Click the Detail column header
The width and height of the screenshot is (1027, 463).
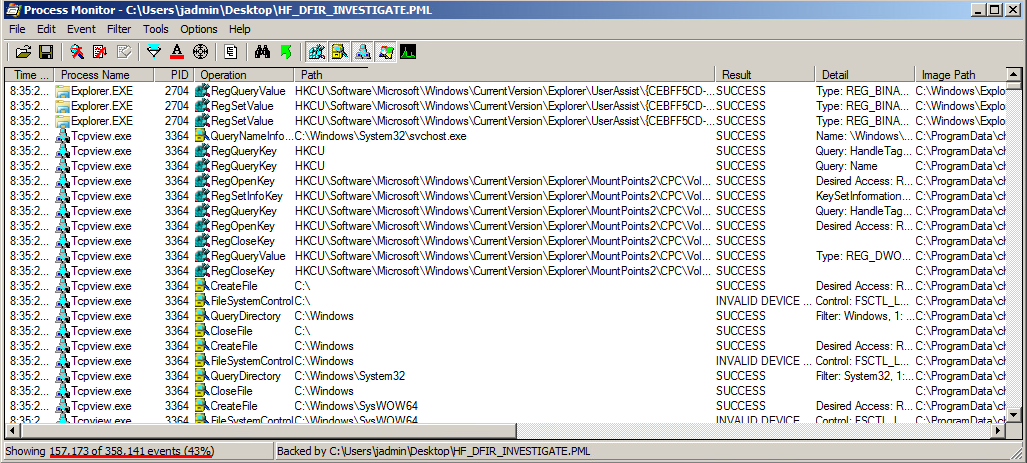(865, 75)
